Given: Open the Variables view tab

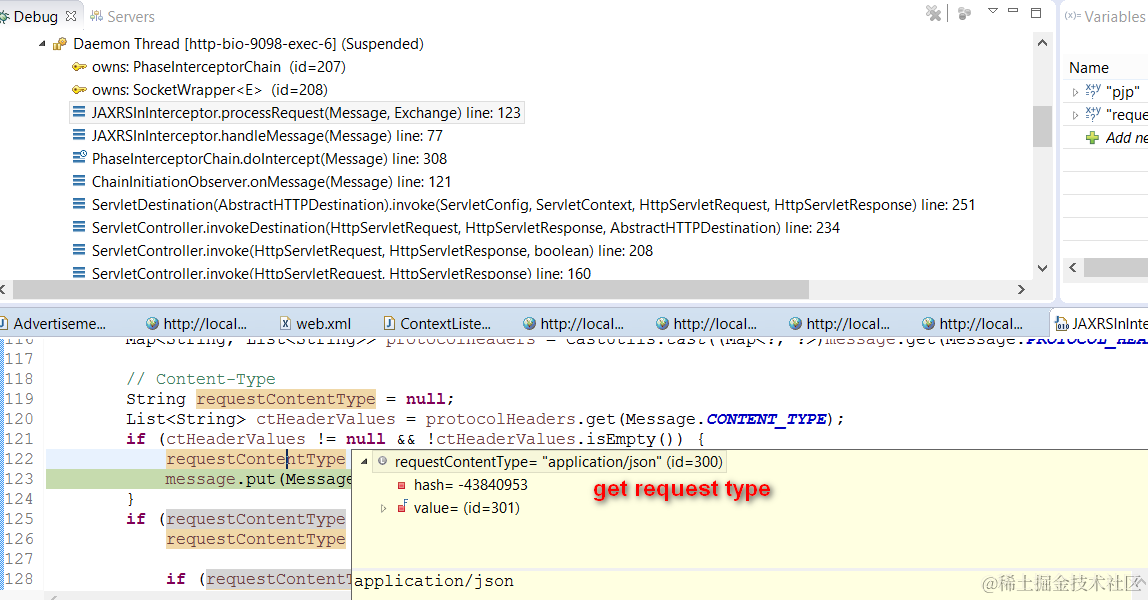Looking at the screenshot, I should click(x=1106, y=16).
